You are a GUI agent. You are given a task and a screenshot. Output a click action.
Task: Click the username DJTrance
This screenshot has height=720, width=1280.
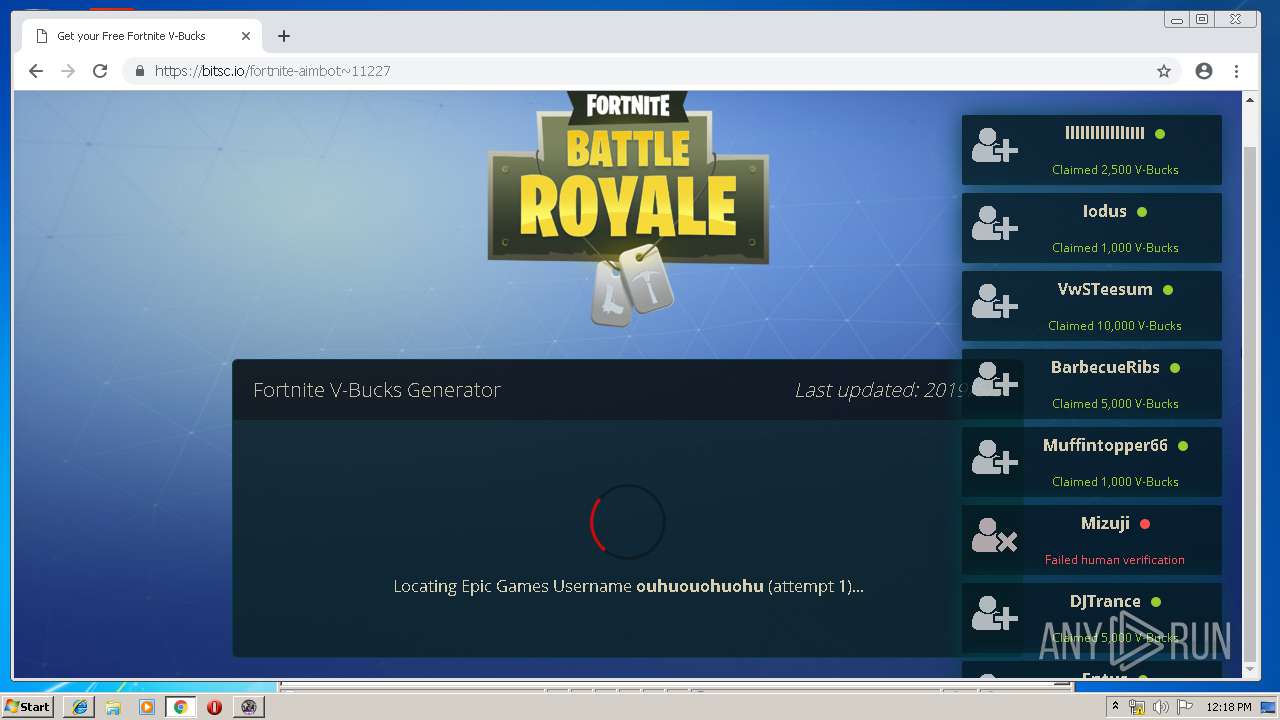coord(1105,601)
